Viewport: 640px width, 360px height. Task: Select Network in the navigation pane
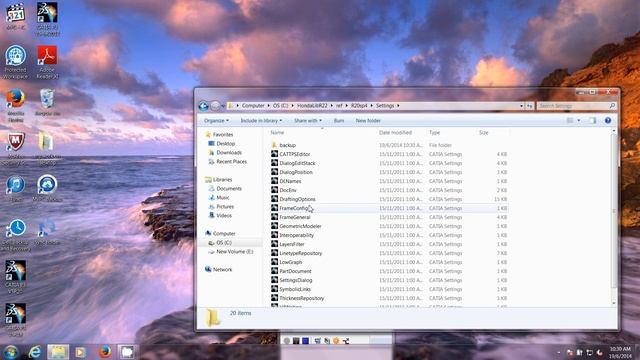click(222, 269)
